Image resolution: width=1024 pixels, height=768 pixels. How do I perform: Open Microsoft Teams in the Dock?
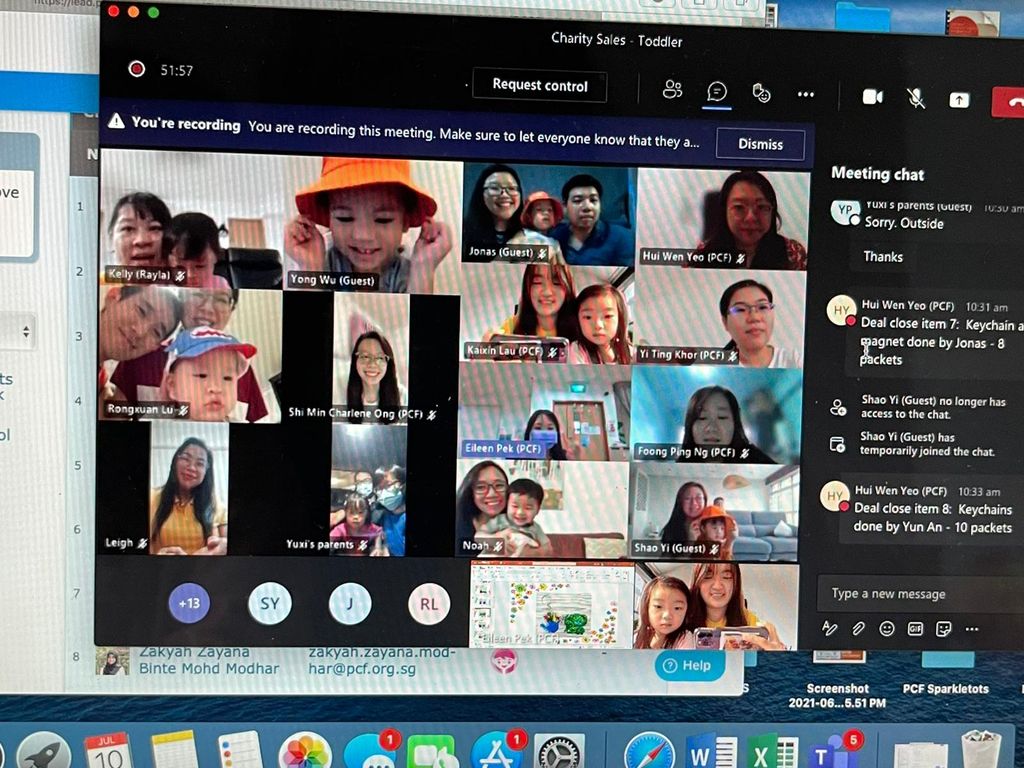(x=833, y=752)
